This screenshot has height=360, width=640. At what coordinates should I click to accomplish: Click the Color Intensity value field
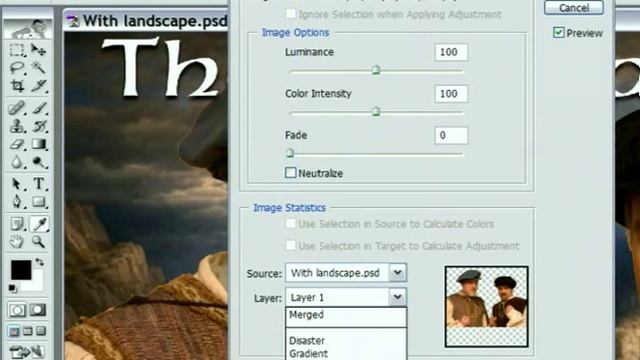[x=451, y=94]
